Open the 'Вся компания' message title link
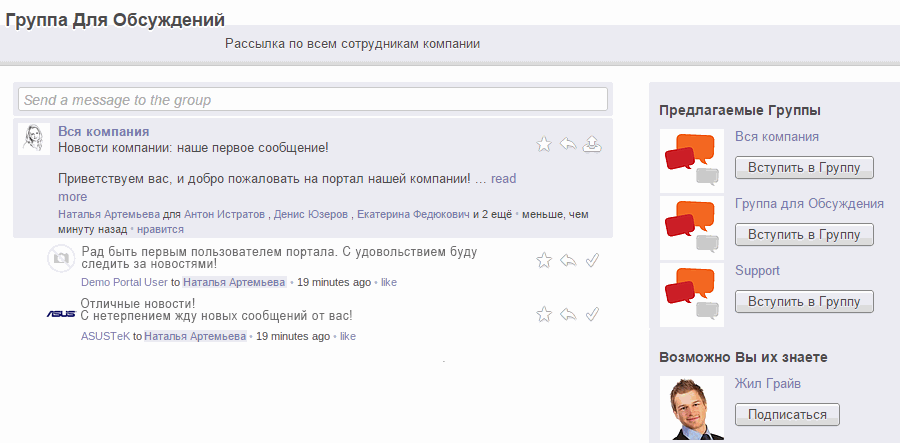Image resolution: width=900 pixels, height=443 pixels. (x=104, y=131)
